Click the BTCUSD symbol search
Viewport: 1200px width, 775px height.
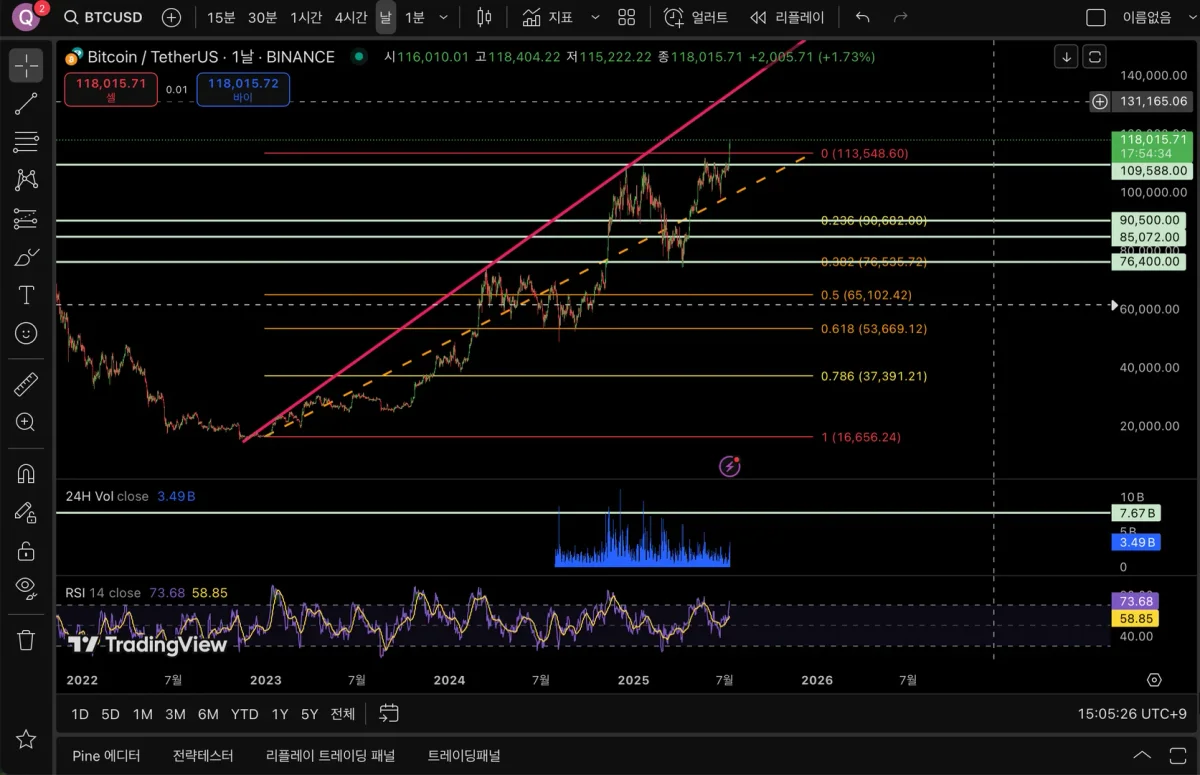click(103, 17)
